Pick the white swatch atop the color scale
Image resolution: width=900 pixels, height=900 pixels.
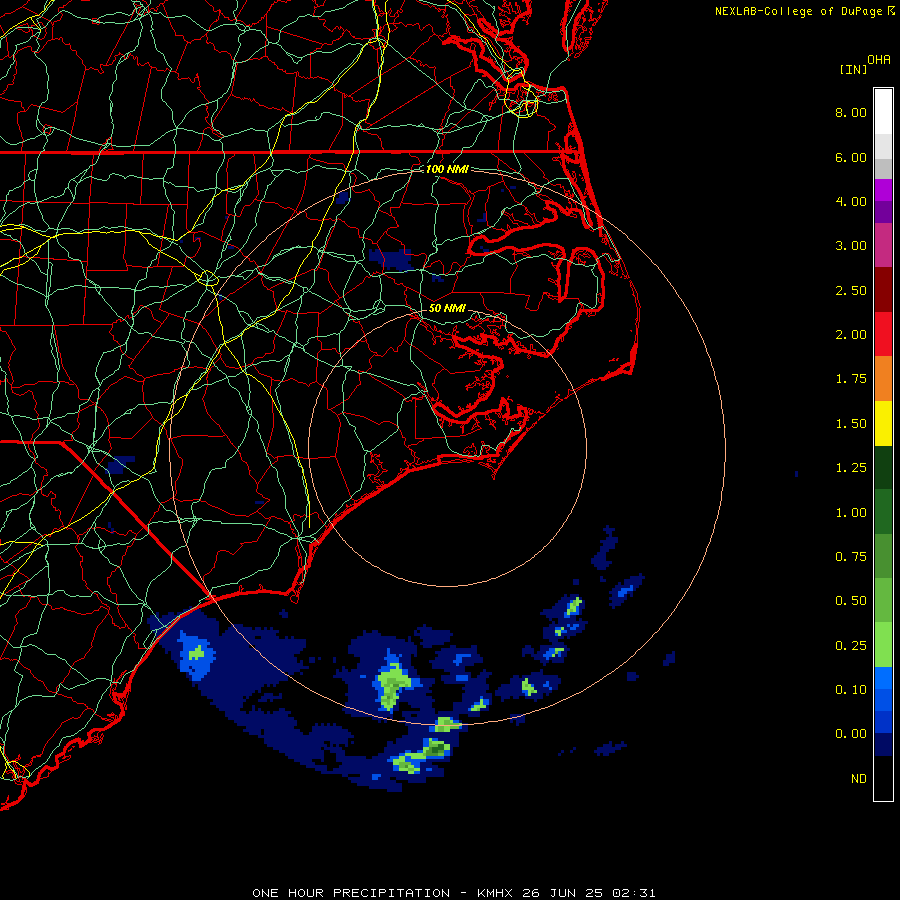coord(883,112)
